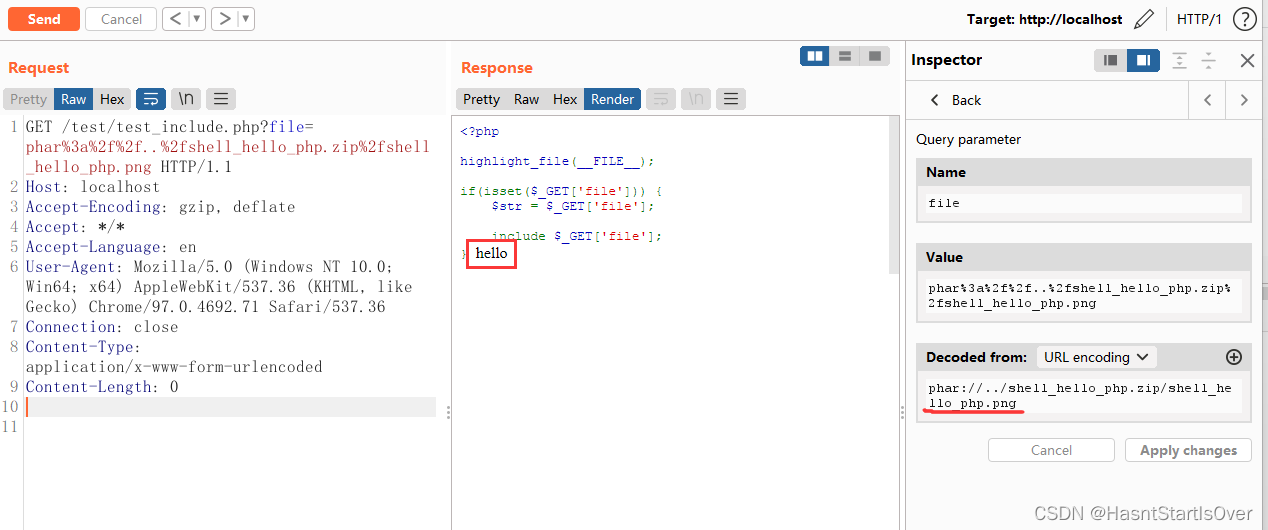The width and height of the screenshot is (1268, 530).
Task: Select combined tabbed layout view
Action: coord(875,56)
